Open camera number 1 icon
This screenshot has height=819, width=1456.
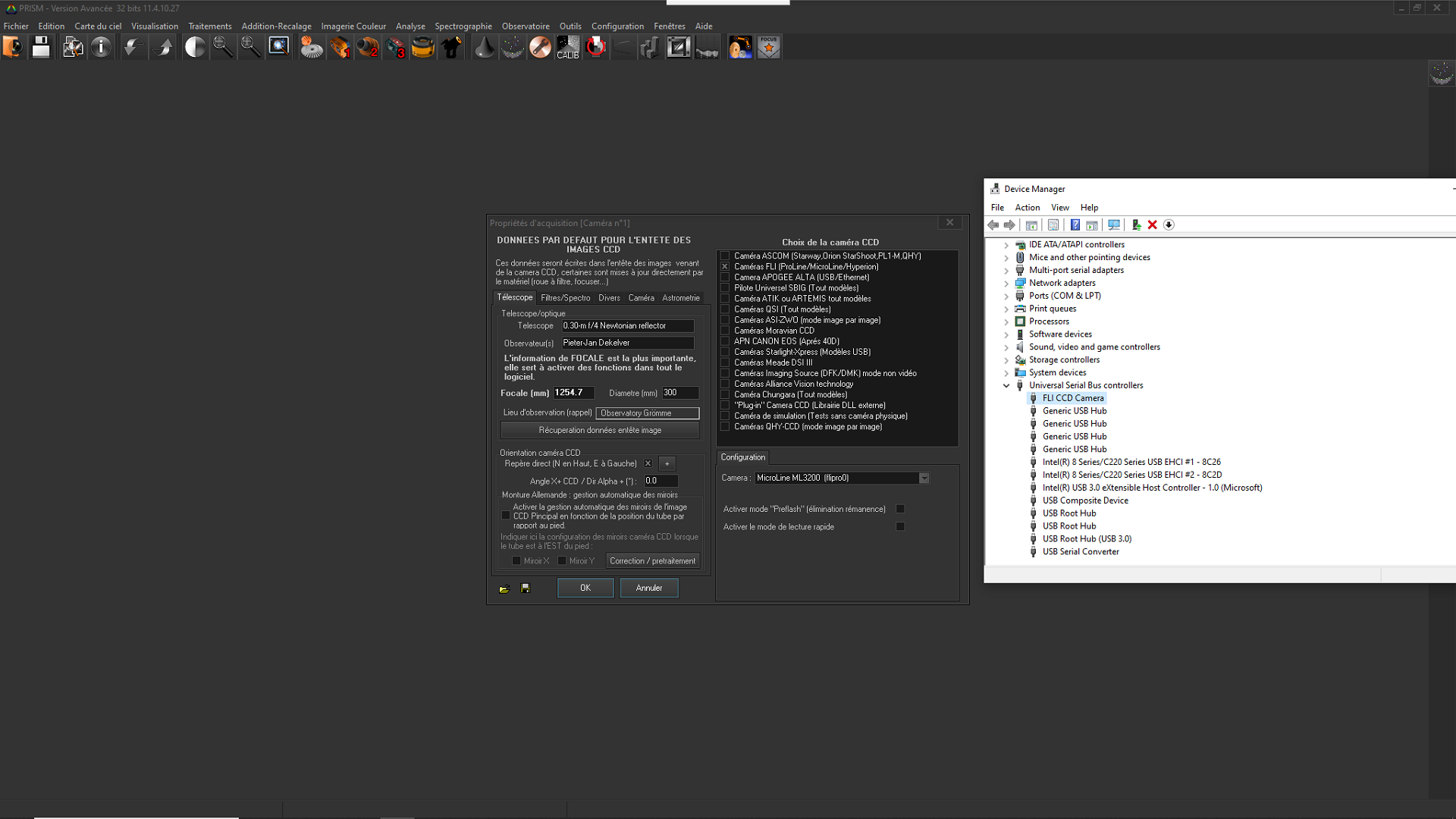340,48
